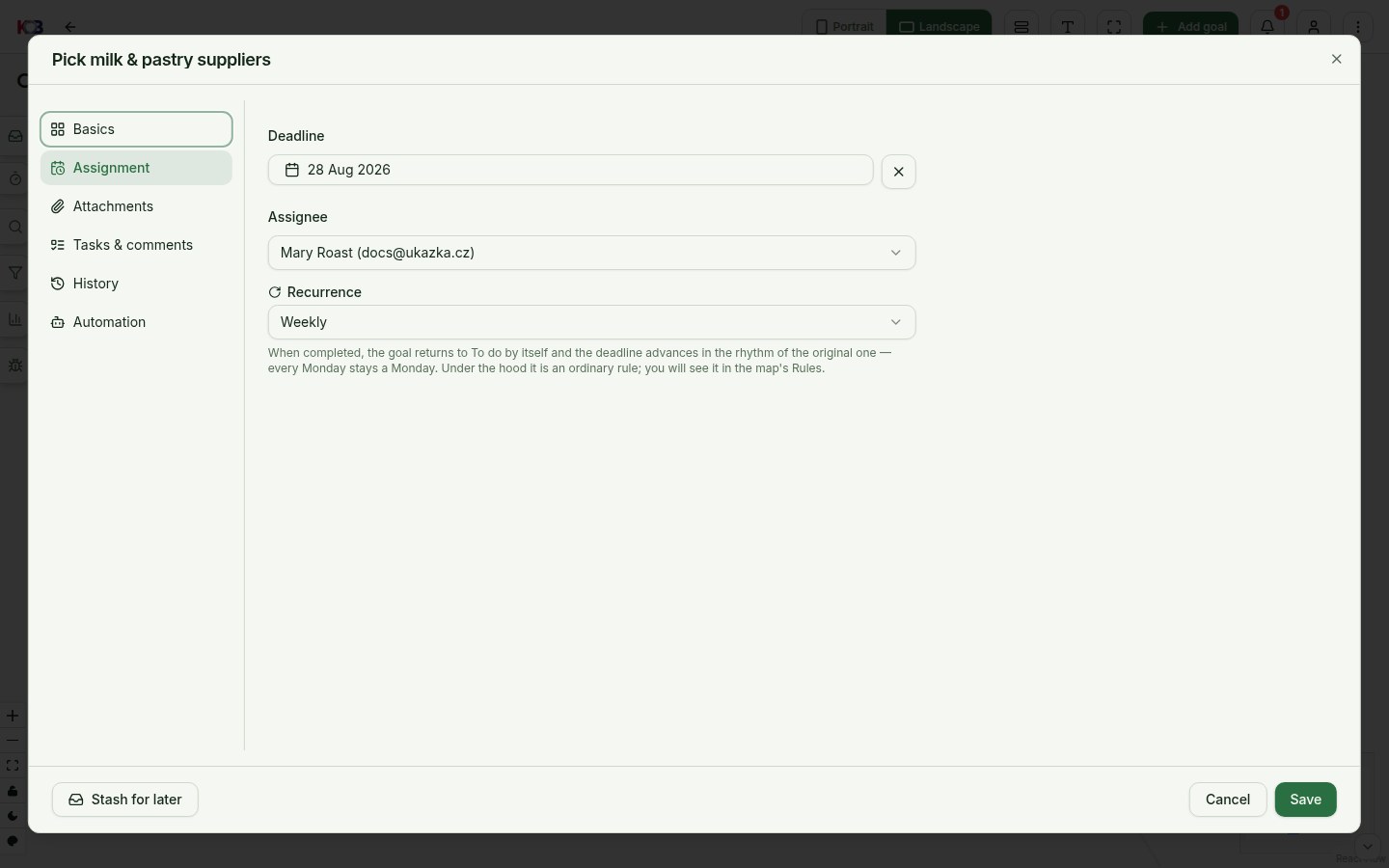The width and height of the screenshot is (1389, 868).
Task: Click the inbox icon in the left sidebar
Action: [14, 137]
